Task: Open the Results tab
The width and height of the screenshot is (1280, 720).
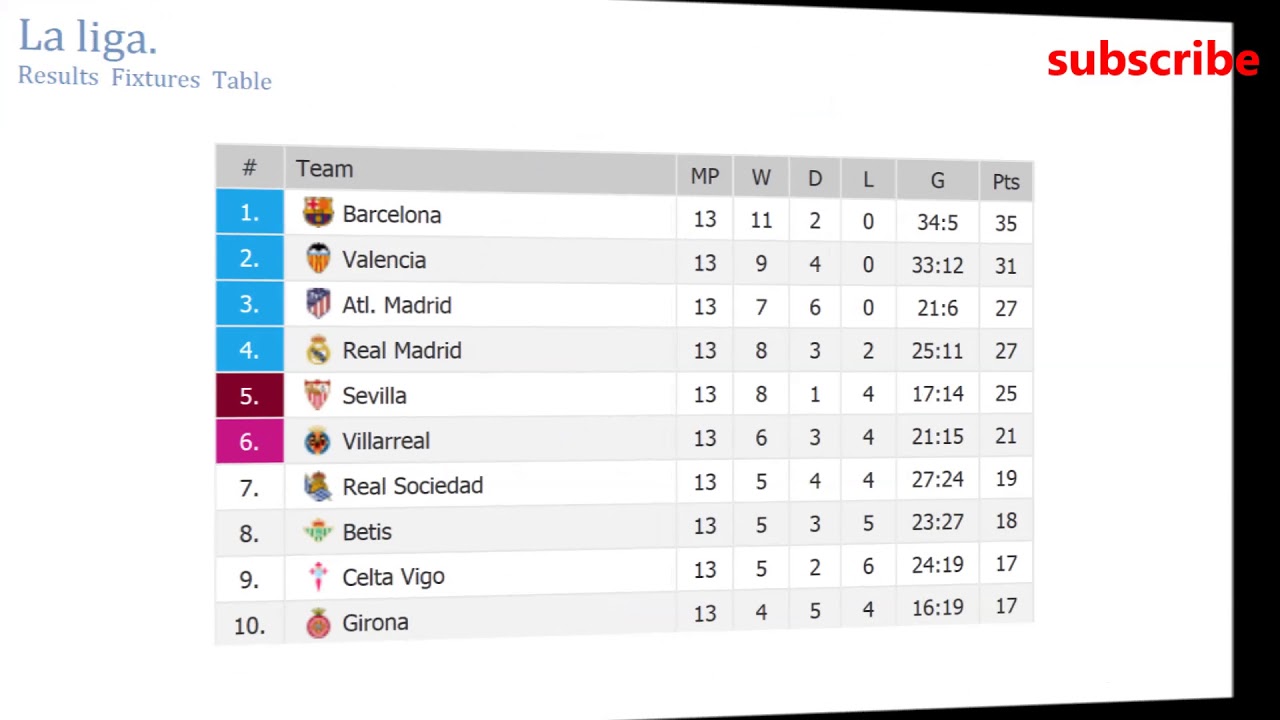Action: (x=58, y=77)
